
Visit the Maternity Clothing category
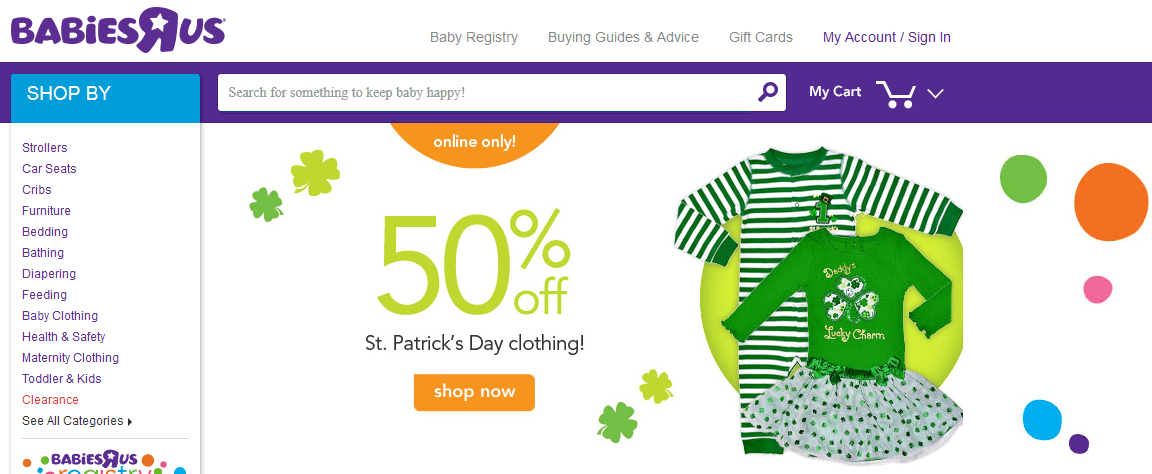[70, 358]
